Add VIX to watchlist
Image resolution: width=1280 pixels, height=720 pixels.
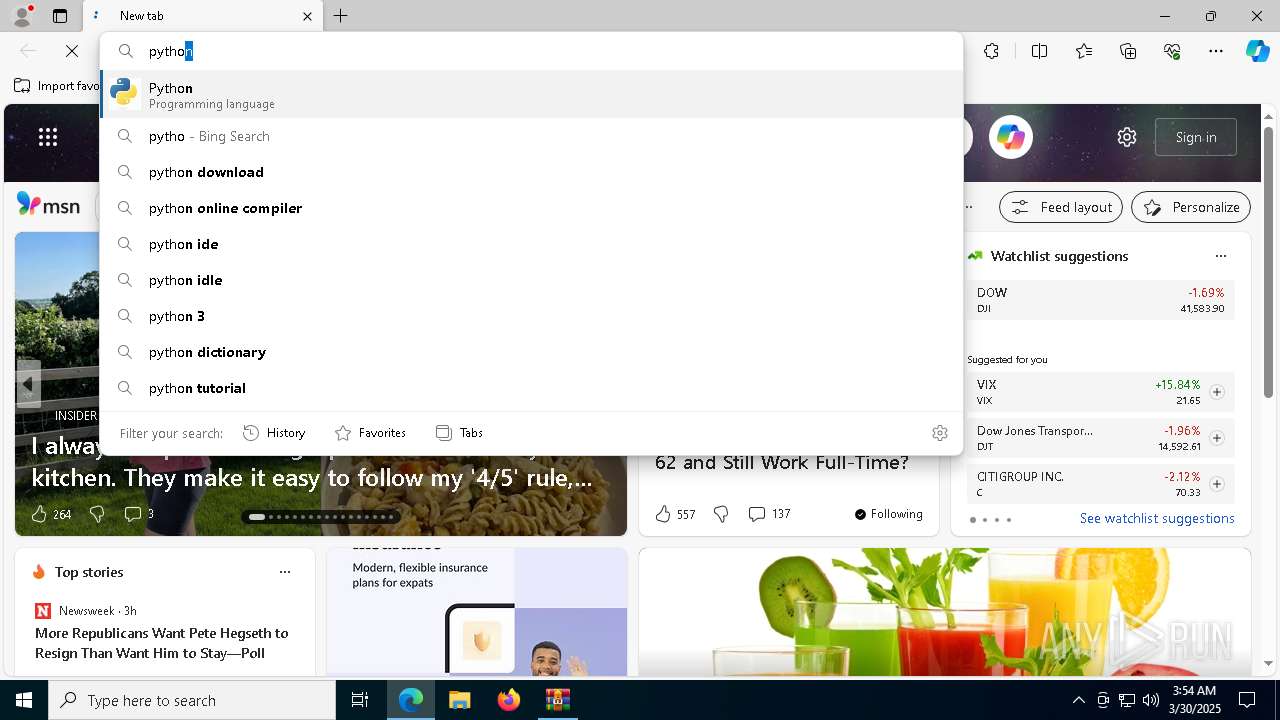click(1217, 392)
